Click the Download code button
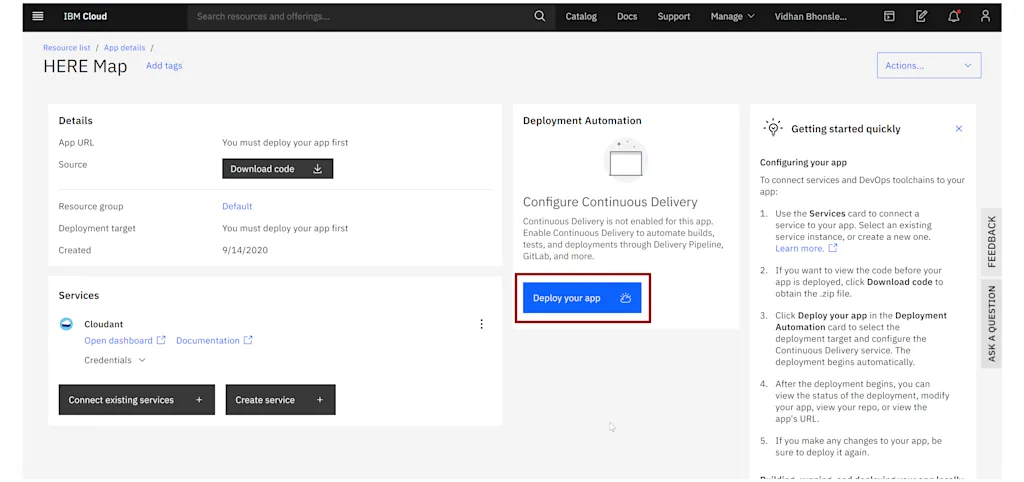Screen dimensions: 1024x482 pyautogui.click(x=278, y=169)
